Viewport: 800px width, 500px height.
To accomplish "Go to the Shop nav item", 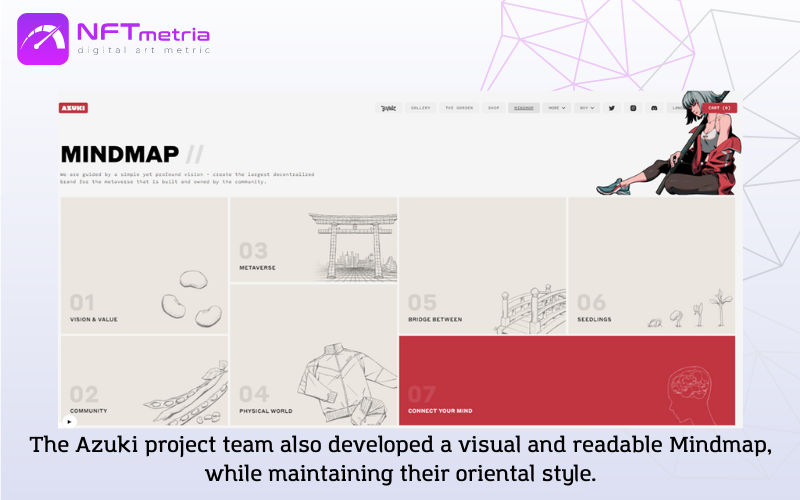I will click(x=493, y=108).
